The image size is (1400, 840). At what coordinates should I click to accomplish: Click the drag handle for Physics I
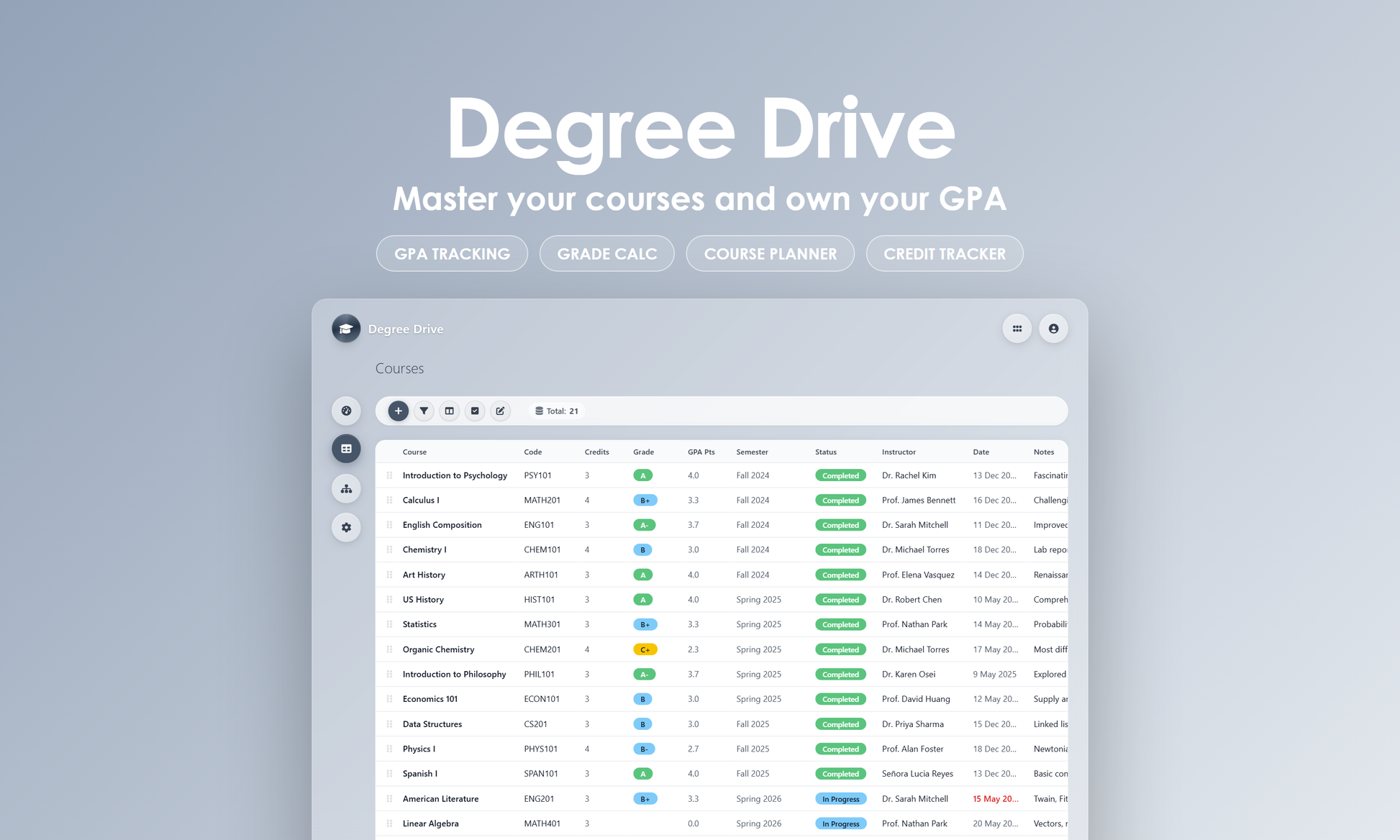(389, 749)
